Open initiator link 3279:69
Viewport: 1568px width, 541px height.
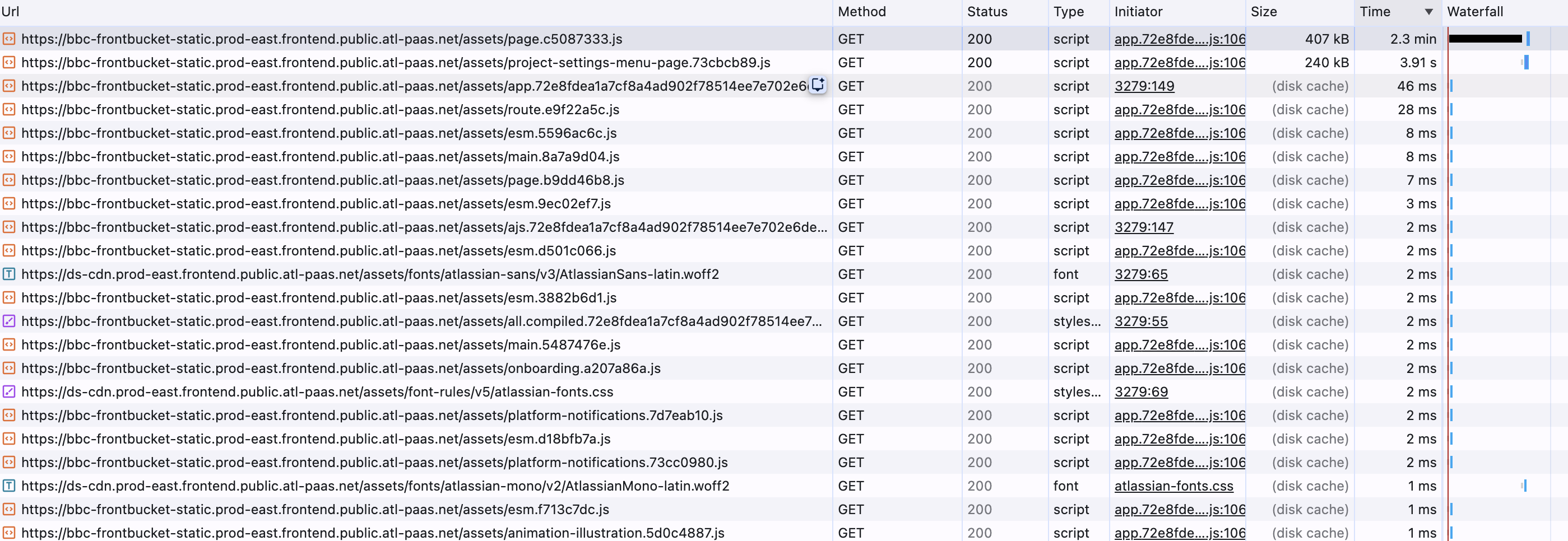click(1141, 391)
